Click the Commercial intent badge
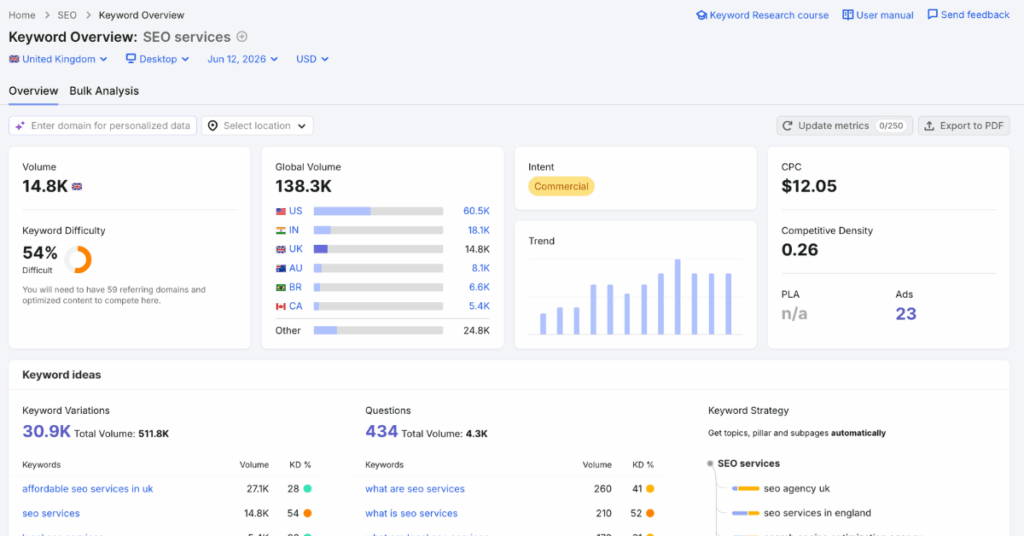The height and width of the screenshot is (536, 1024). [x=561, y=187]
